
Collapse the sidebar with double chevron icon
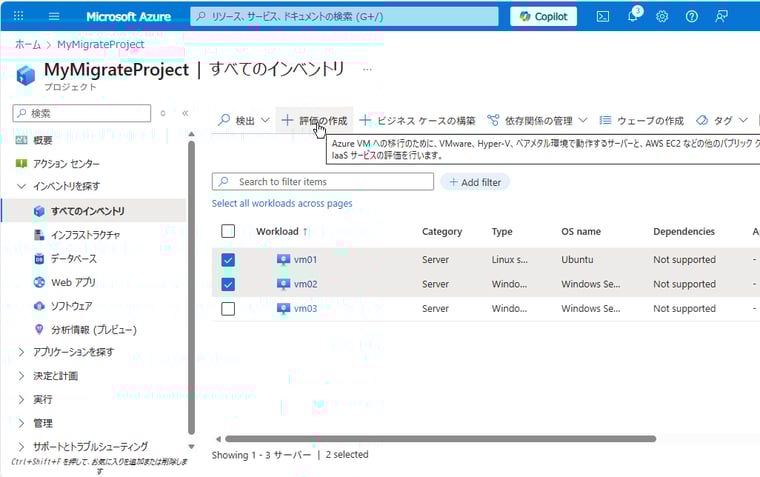[x=185, y=113]
